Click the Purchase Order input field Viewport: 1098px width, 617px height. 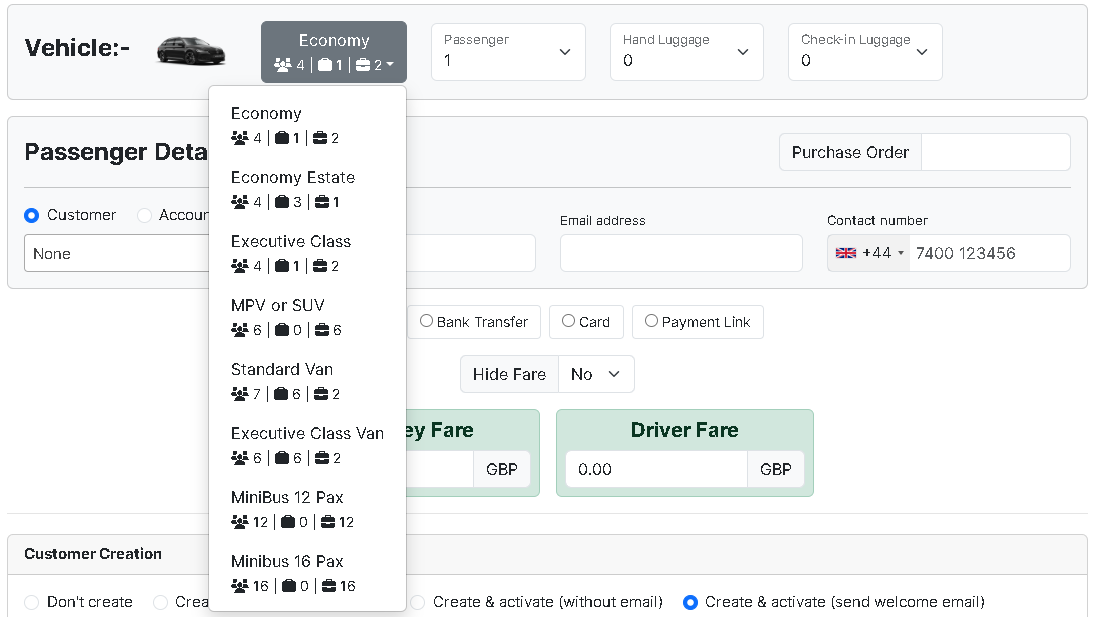[995, 152]
